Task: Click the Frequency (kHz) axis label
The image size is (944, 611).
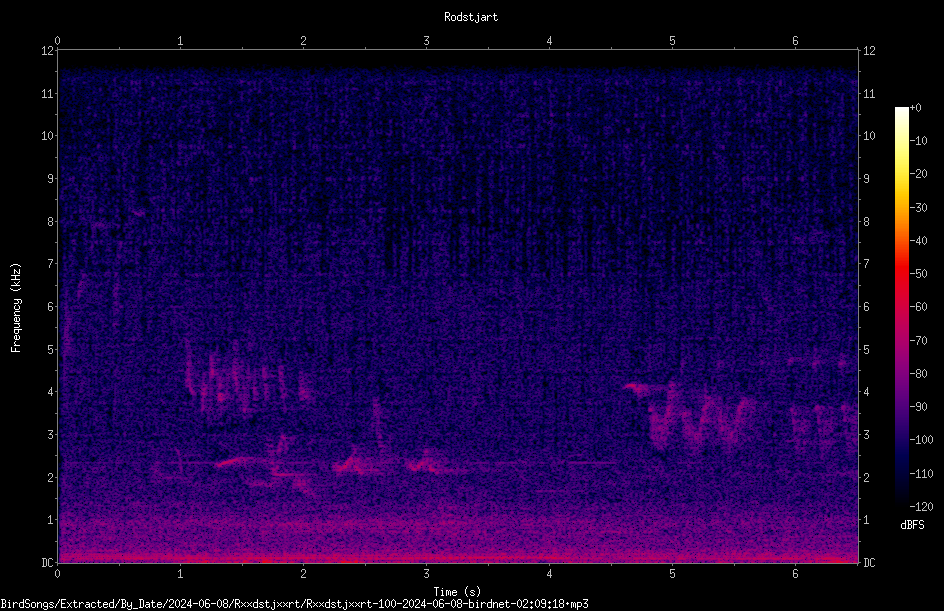Action: [x=16, y=308]
